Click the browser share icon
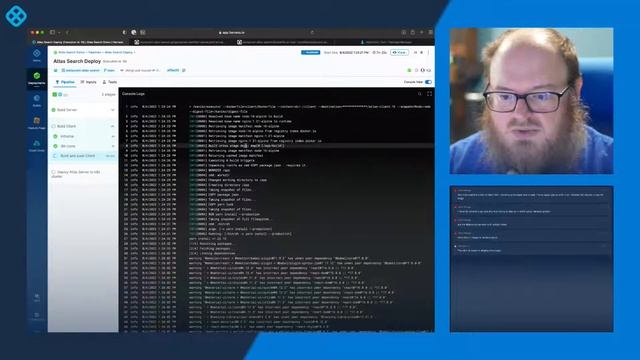Image resolution: width=640 pixels, height=360 pixels. (x=413, y=32)
